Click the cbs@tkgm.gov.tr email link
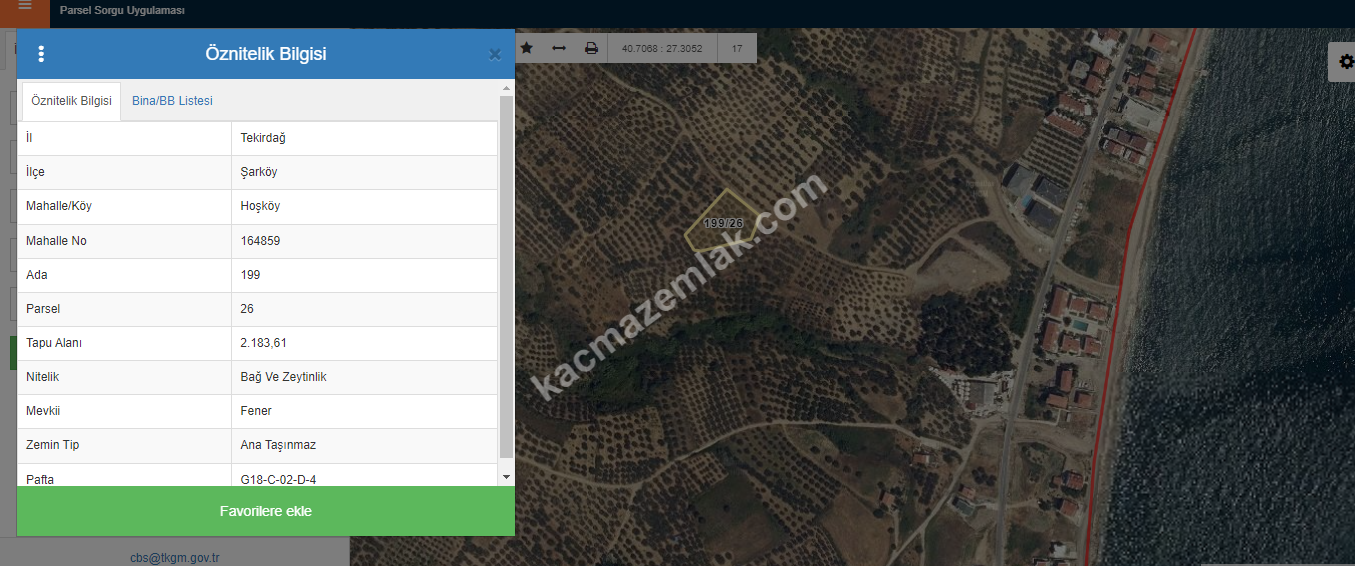1355x566 pixels. [x=174, y=557]
